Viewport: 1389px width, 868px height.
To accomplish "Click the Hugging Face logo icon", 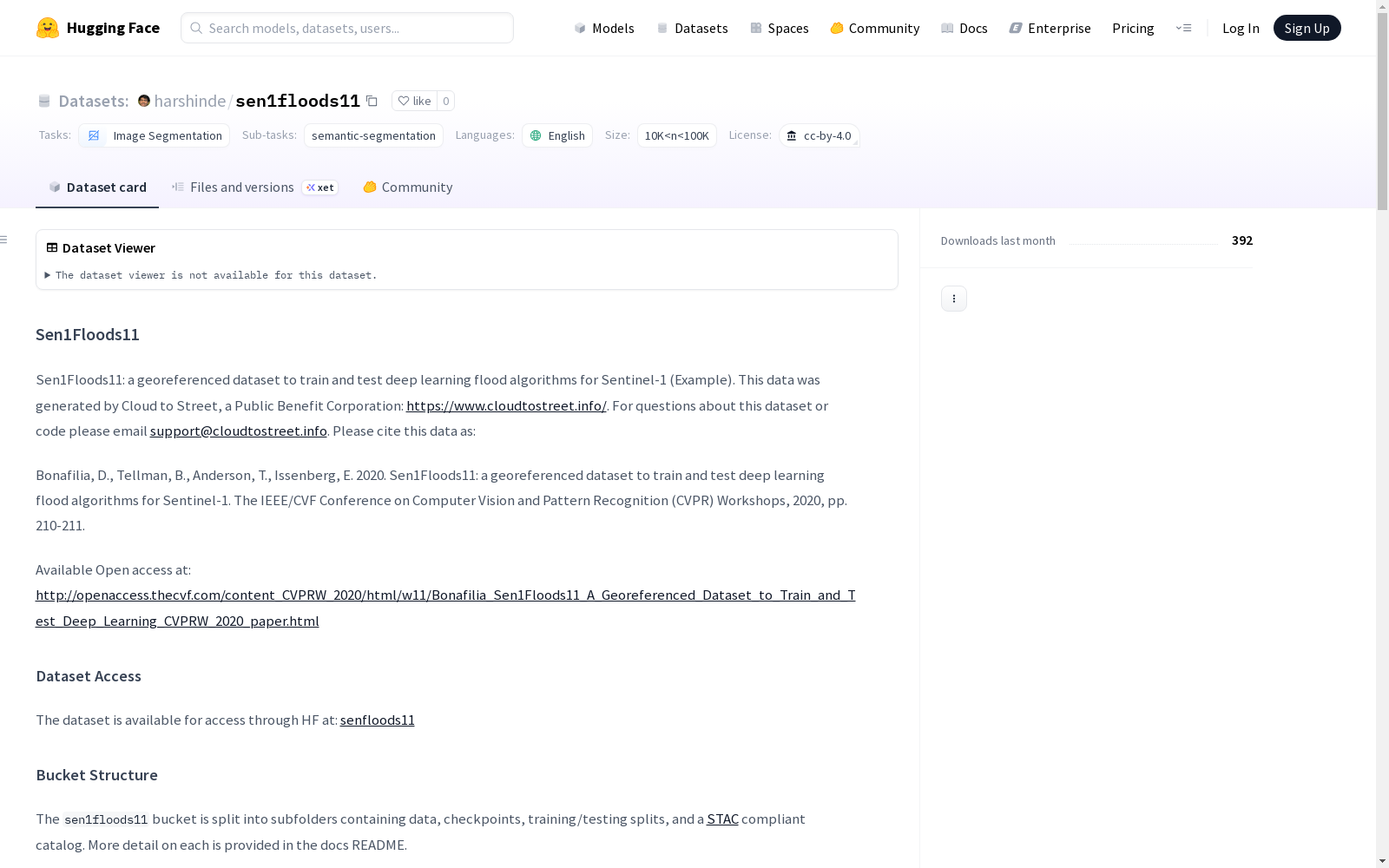I will tap(48, 28).
